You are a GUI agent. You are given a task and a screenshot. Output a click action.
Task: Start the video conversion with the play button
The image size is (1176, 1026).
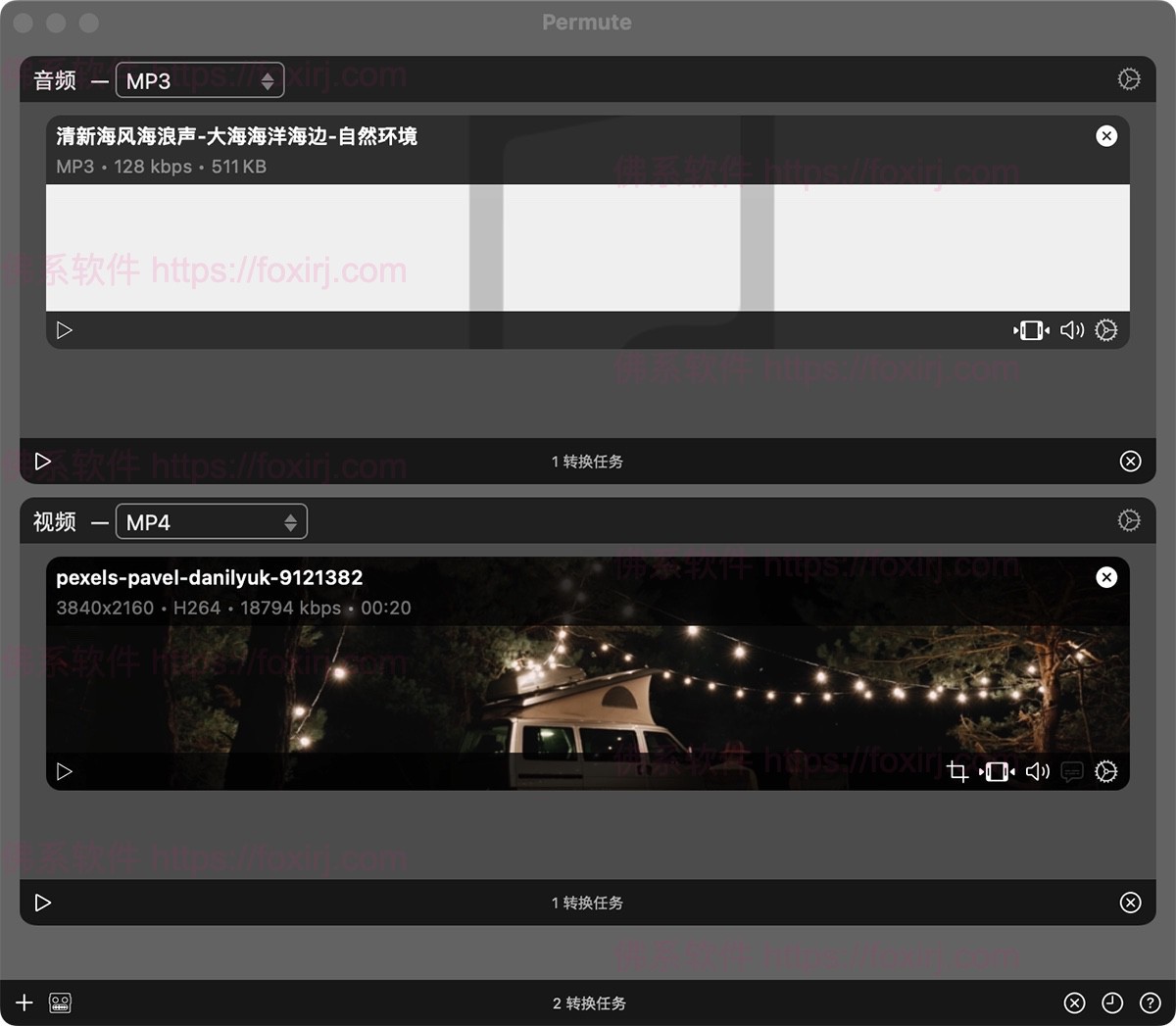pos(41,902)
